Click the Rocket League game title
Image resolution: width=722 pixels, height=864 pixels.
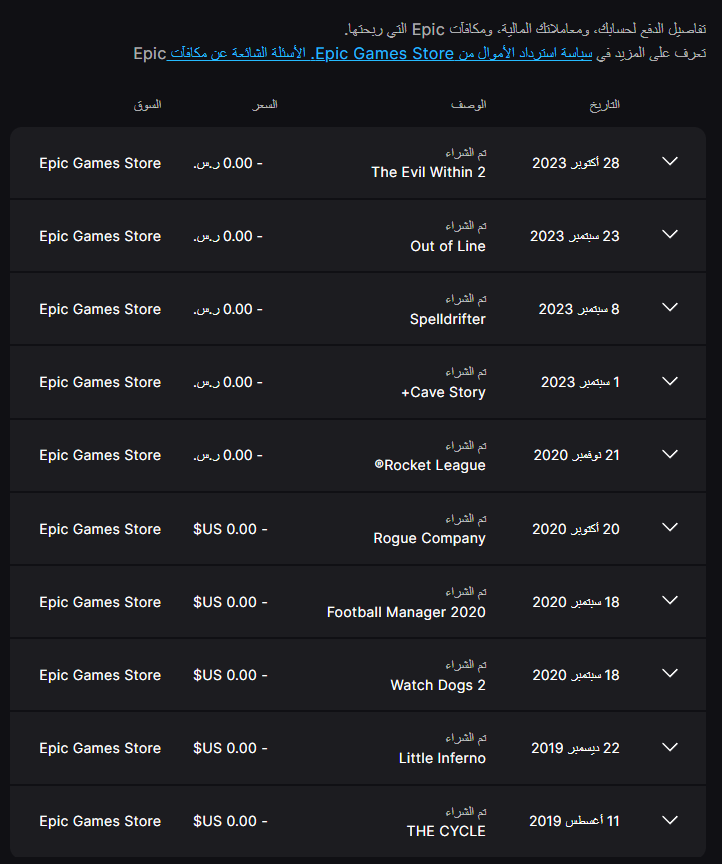429,465
